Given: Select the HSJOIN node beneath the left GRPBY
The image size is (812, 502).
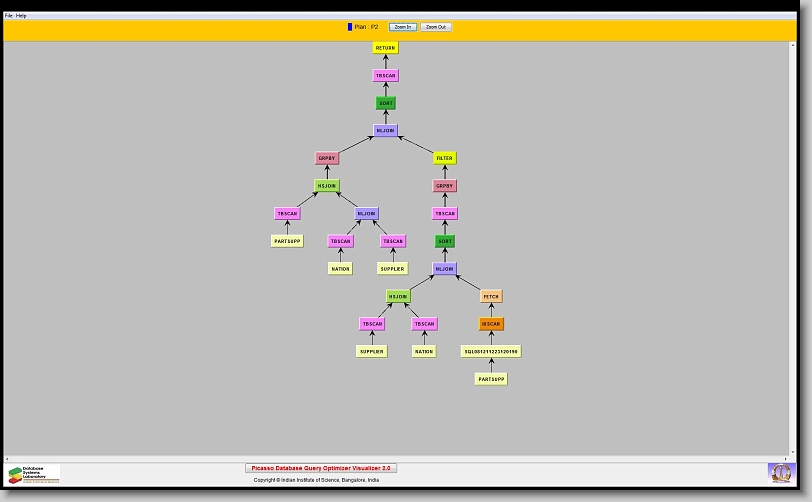Looking at the screenshot, I should [x=327, y=186].
